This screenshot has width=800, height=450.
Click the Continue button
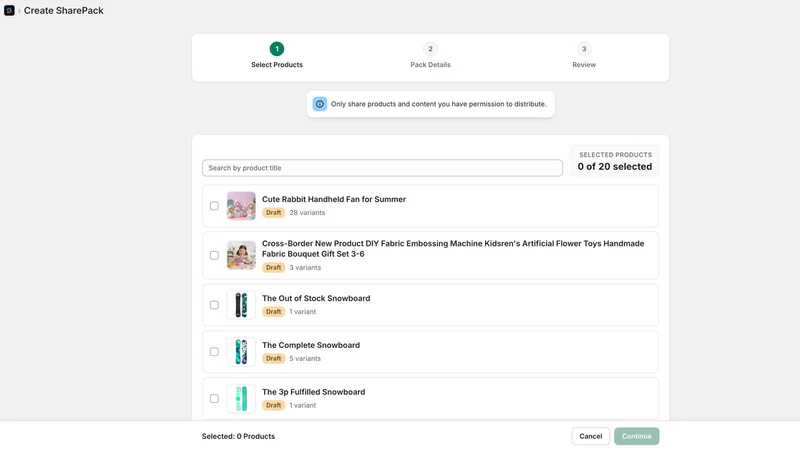tap(637, 436)
